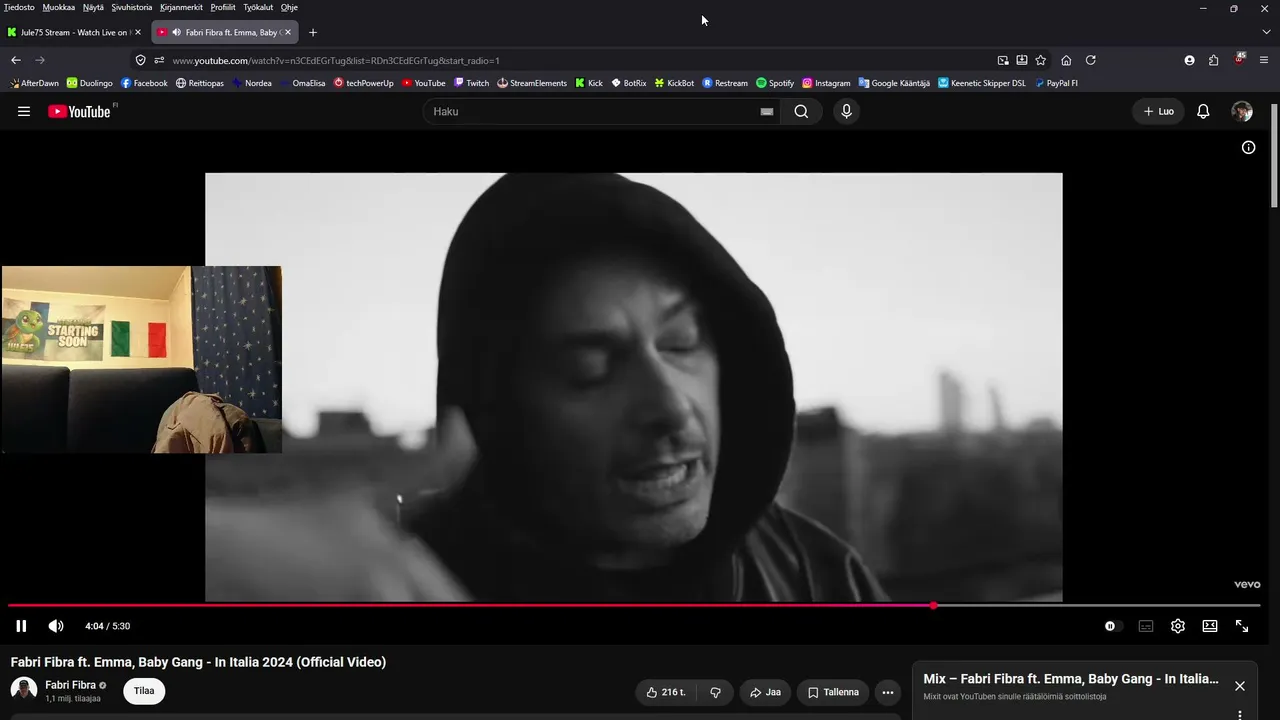Share the video with Jaa button
Image resolution: width=1280 pixels, height=720 pixels.
pos(765,692)
